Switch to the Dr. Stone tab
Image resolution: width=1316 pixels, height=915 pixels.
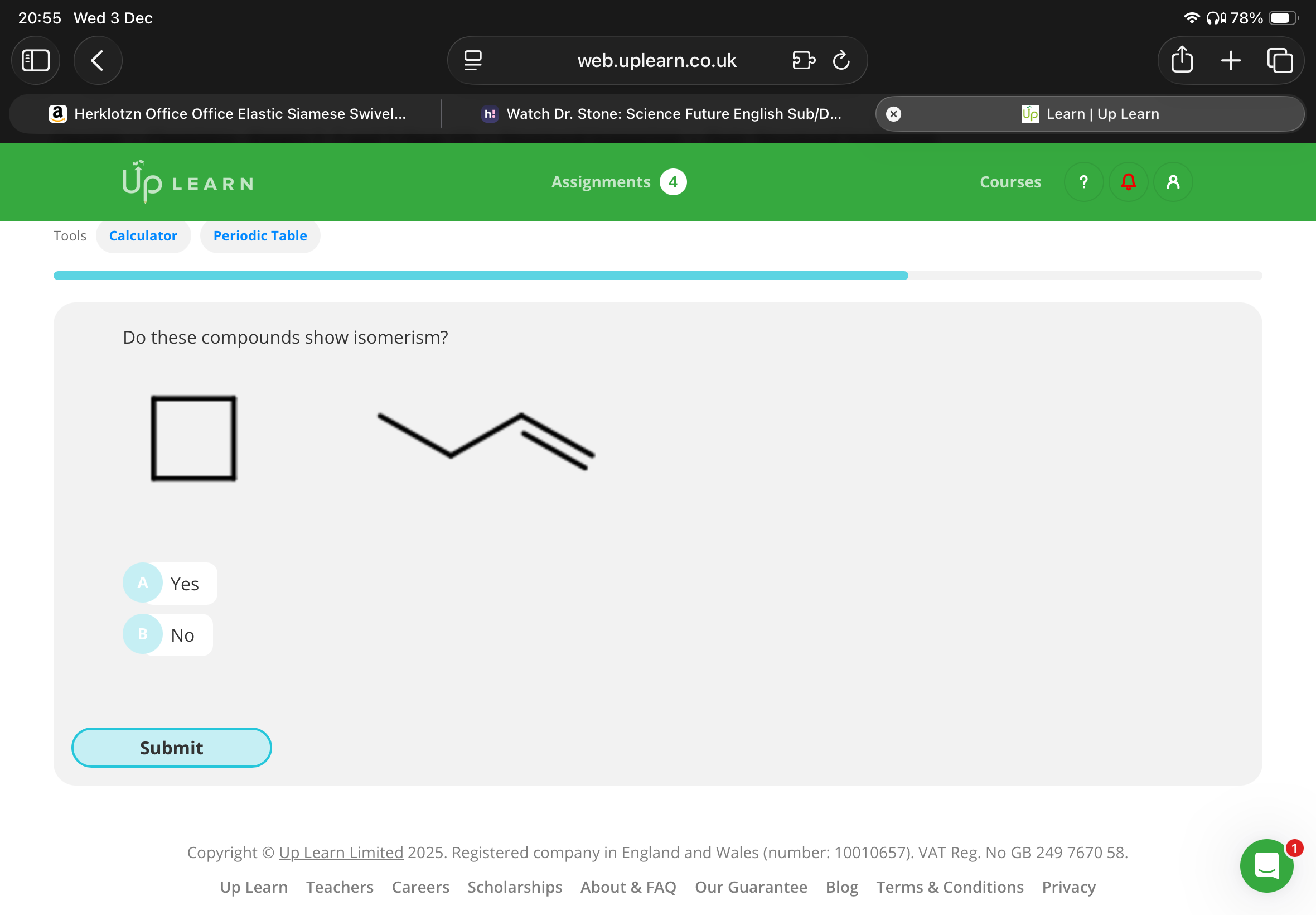[661, 113]
